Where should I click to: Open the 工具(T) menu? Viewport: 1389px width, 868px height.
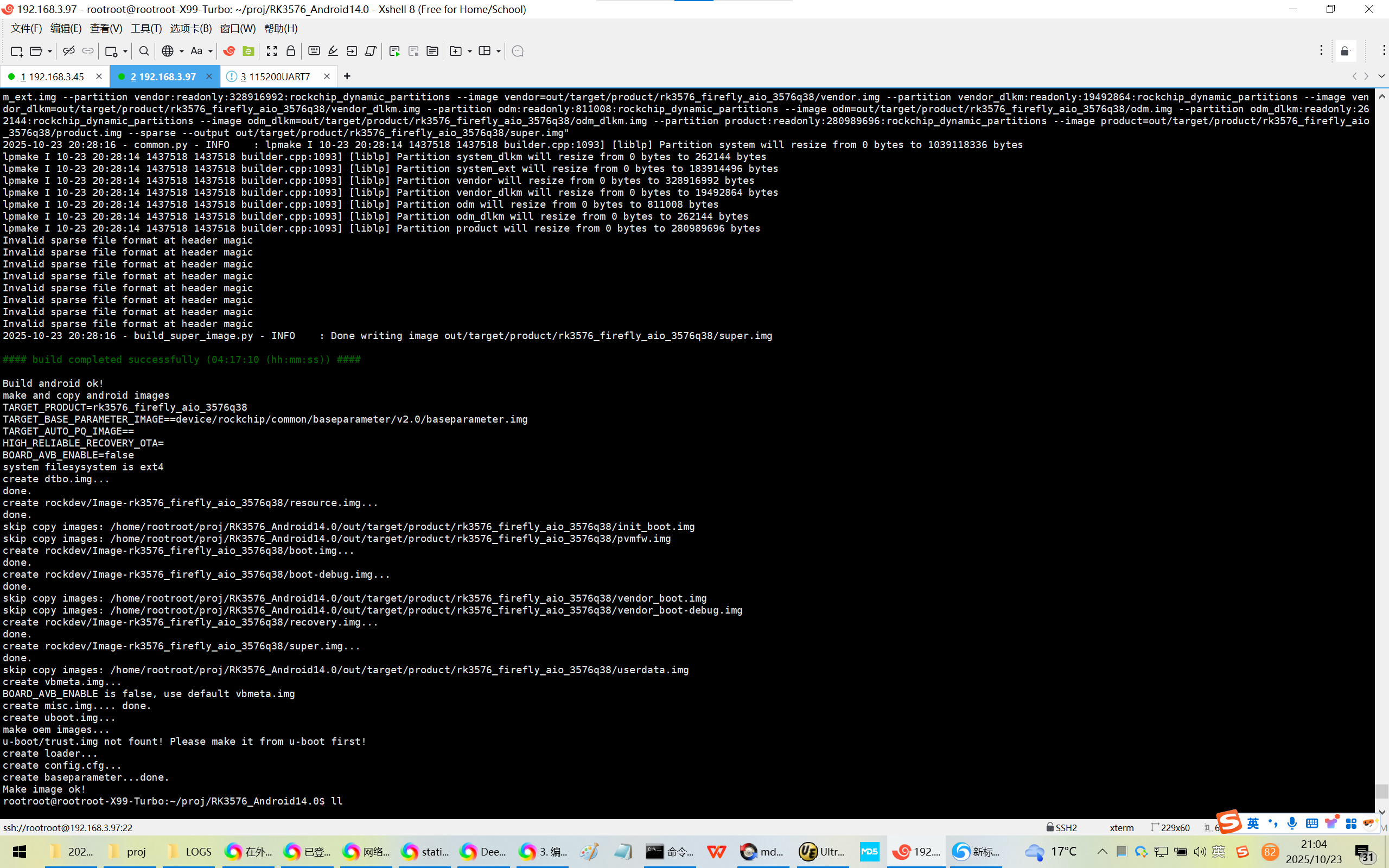[146, 28]
